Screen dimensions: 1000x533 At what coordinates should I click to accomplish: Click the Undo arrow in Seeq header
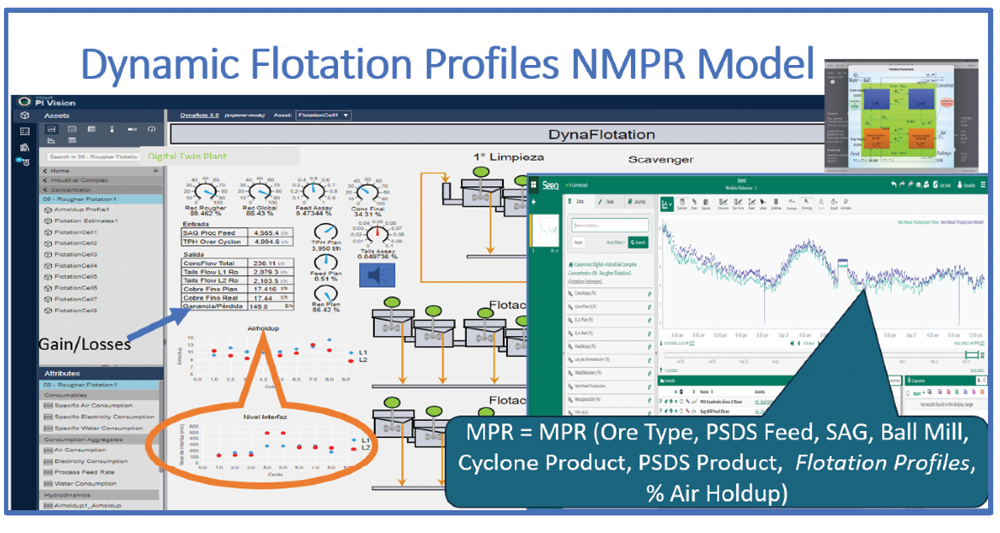point(894,184)
